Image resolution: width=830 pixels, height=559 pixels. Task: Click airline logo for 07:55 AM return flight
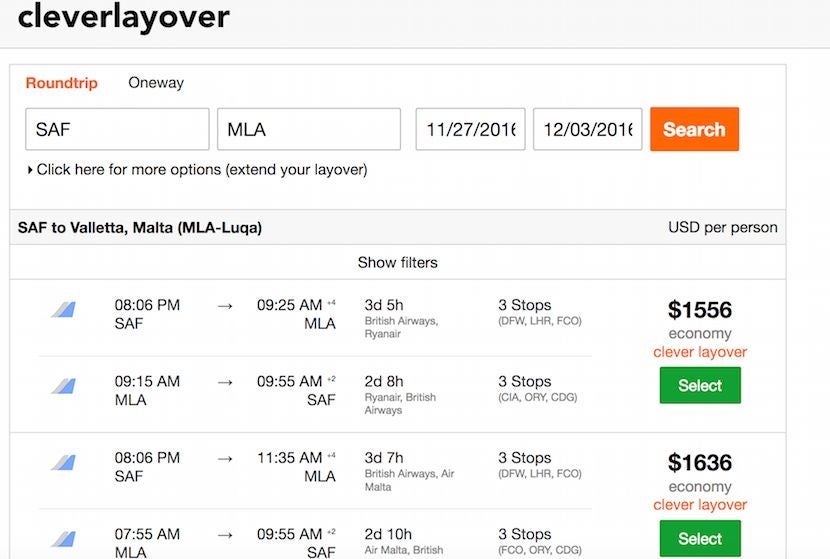[x=64, y=539]
